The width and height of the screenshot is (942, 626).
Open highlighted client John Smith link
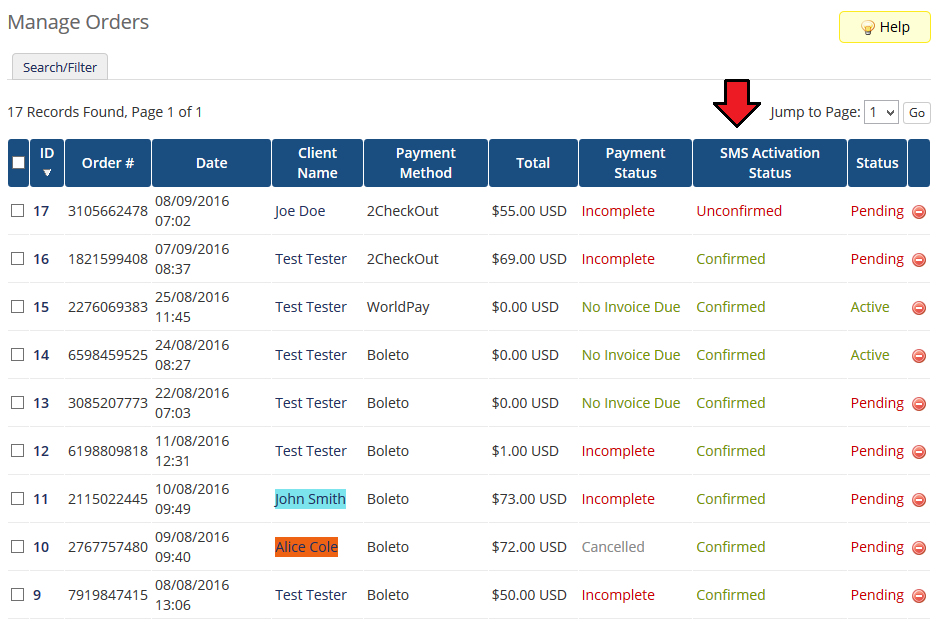point(310,499)
